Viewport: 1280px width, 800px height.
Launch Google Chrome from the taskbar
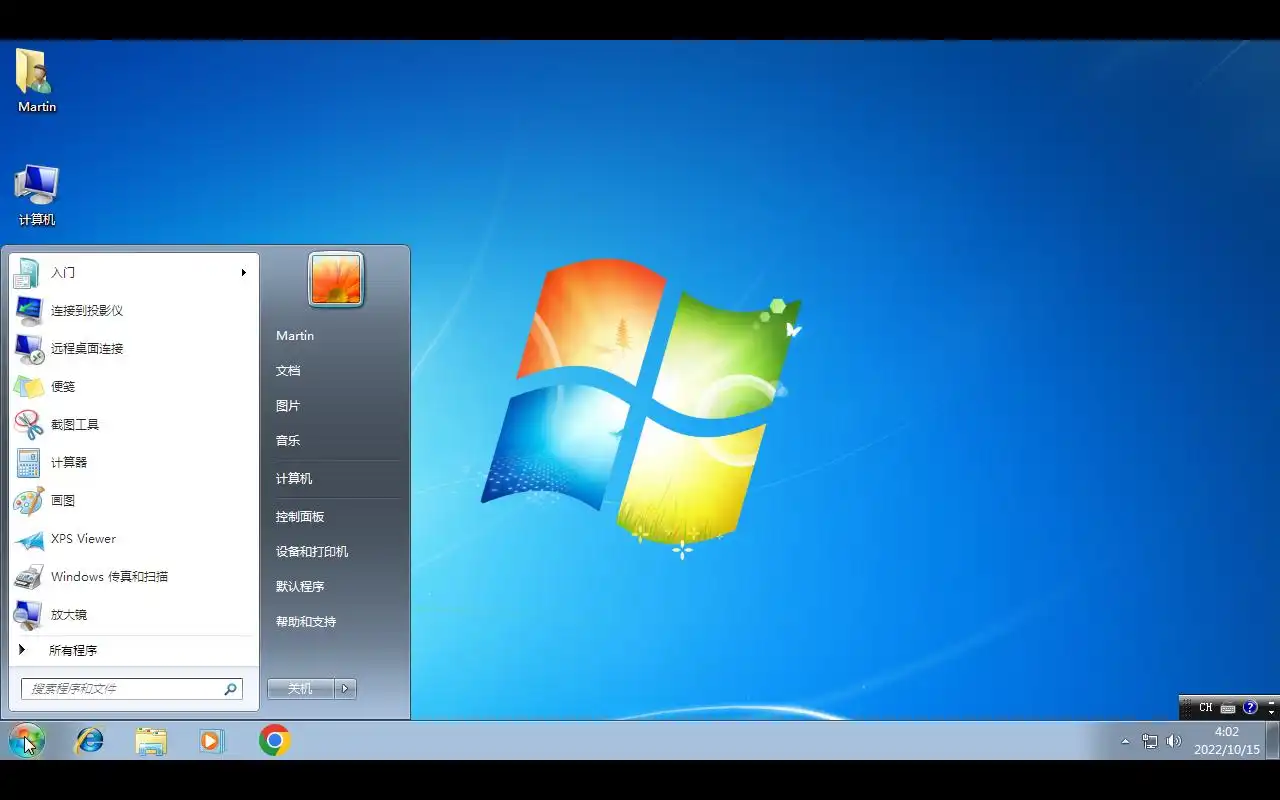point(275,741)
